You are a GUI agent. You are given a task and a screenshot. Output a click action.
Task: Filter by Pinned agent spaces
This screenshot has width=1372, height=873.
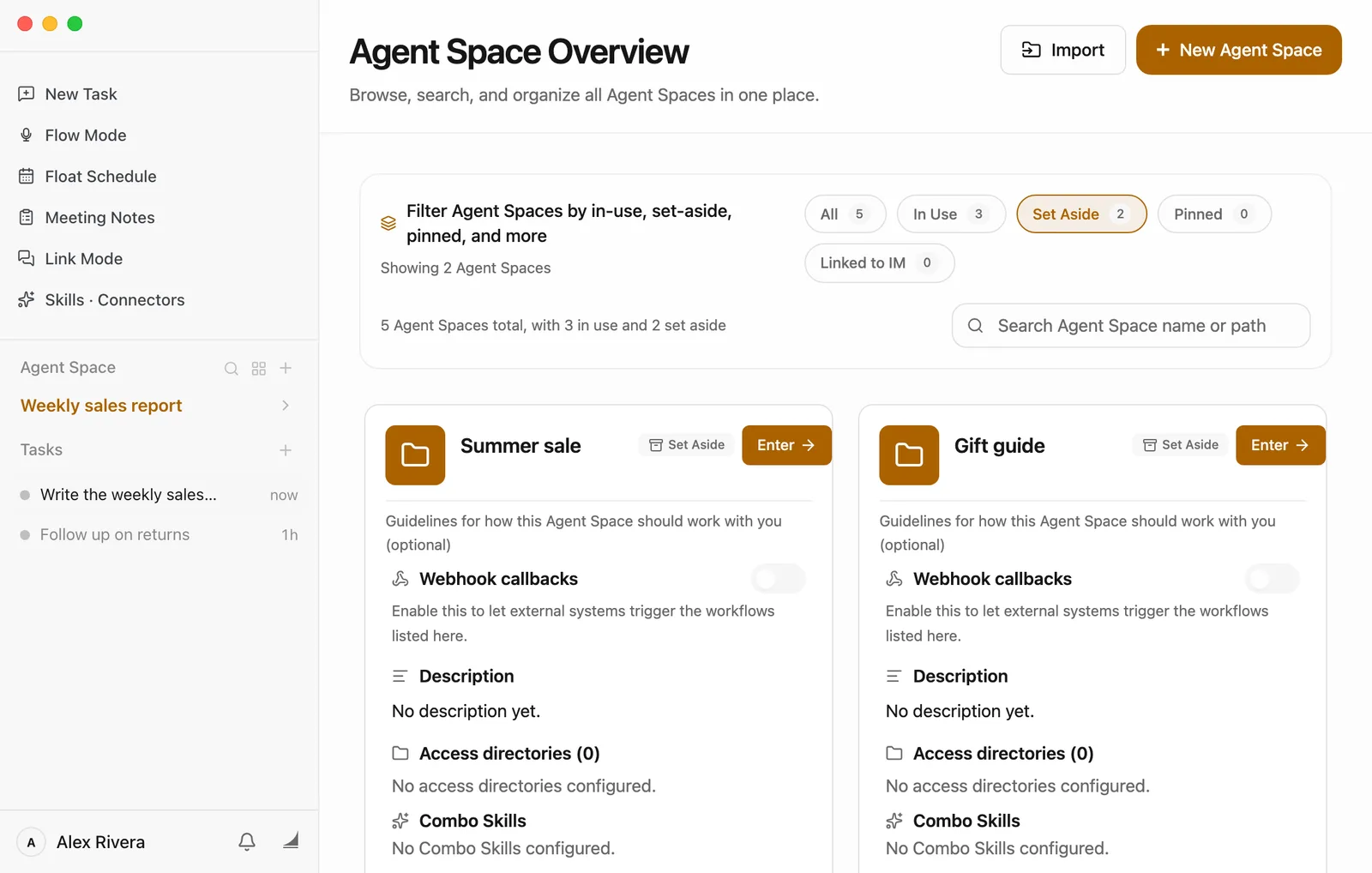pos(1214,214)
